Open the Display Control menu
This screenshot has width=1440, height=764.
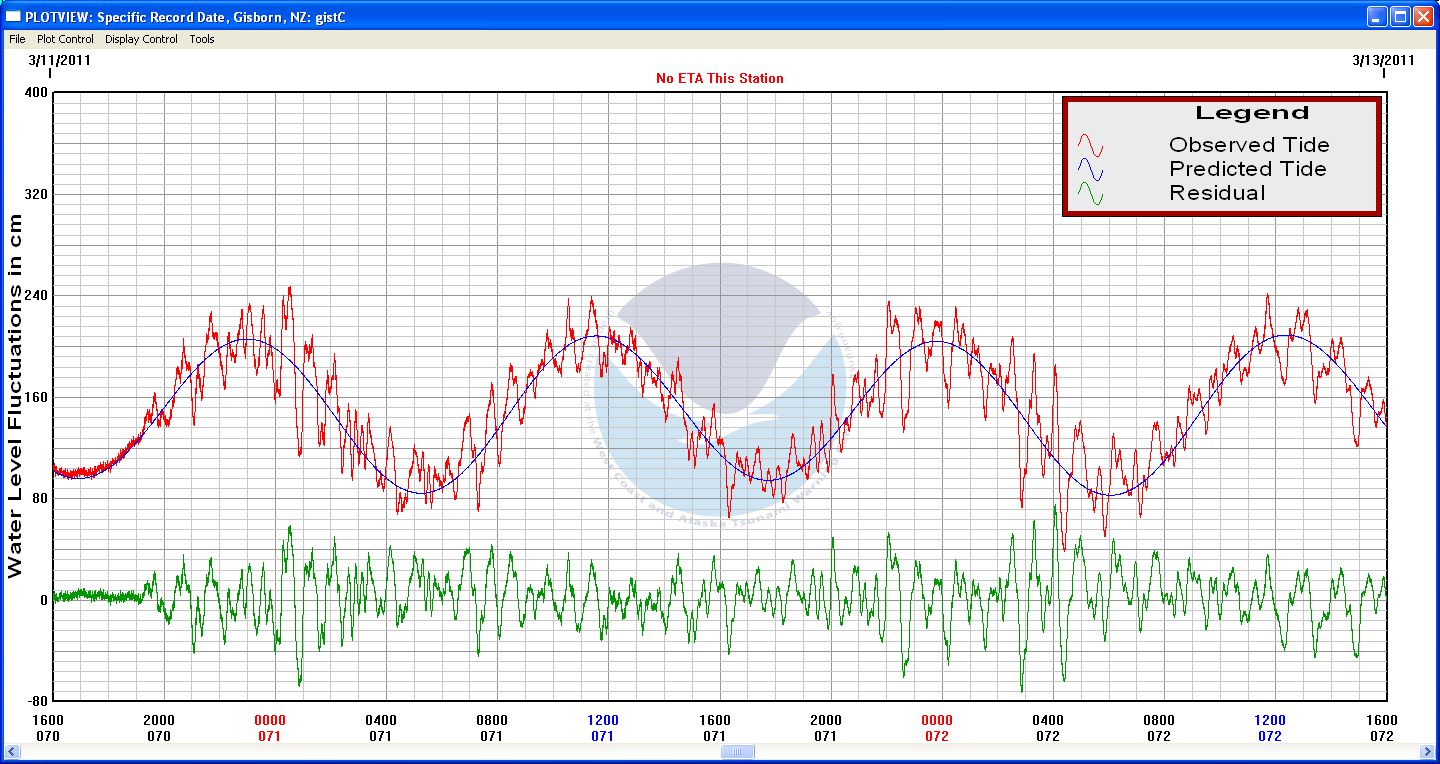[141, 39]
